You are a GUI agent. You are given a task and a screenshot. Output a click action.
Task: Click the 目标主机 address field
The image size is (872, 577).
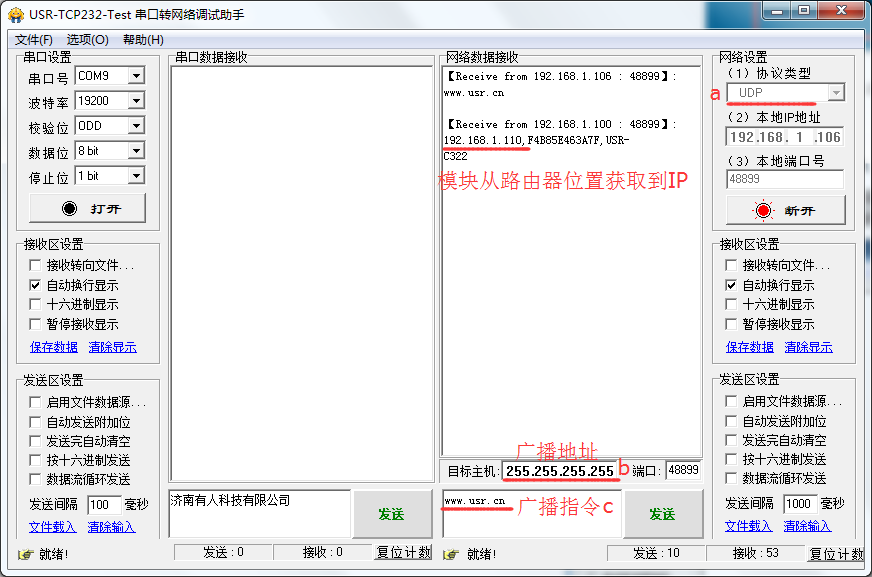click(x=559, y=470)
